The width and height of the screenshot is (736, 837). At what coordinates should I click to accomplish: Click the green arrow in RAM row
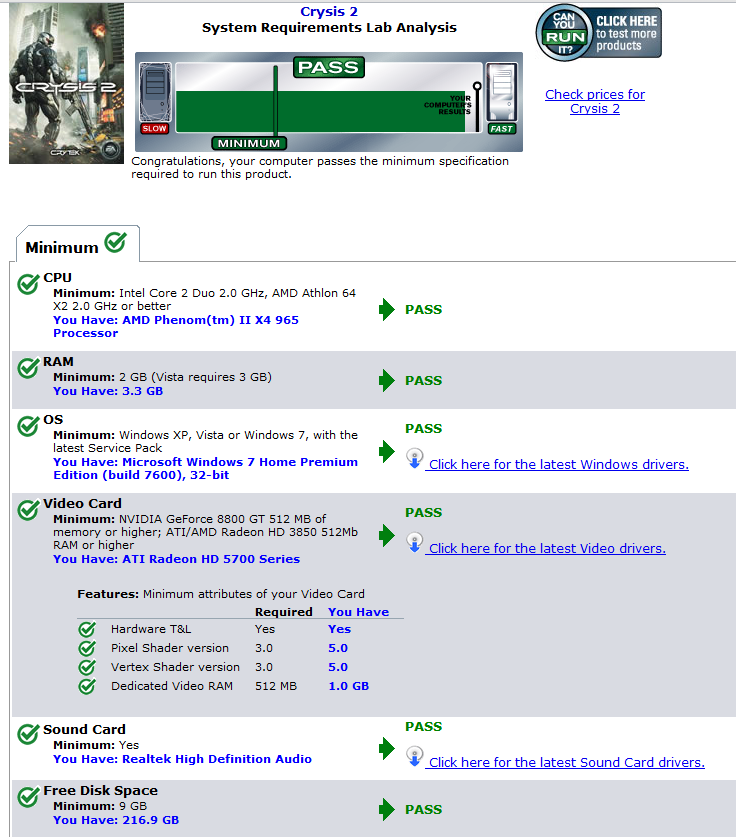pos(386,381)
